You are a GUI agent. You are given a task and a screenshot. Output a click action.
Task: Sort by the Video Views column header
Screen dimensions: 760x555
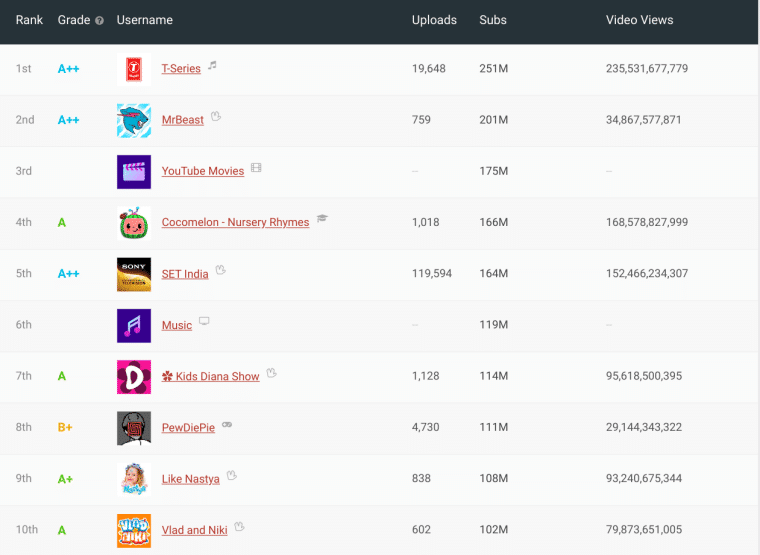[639, 20]
